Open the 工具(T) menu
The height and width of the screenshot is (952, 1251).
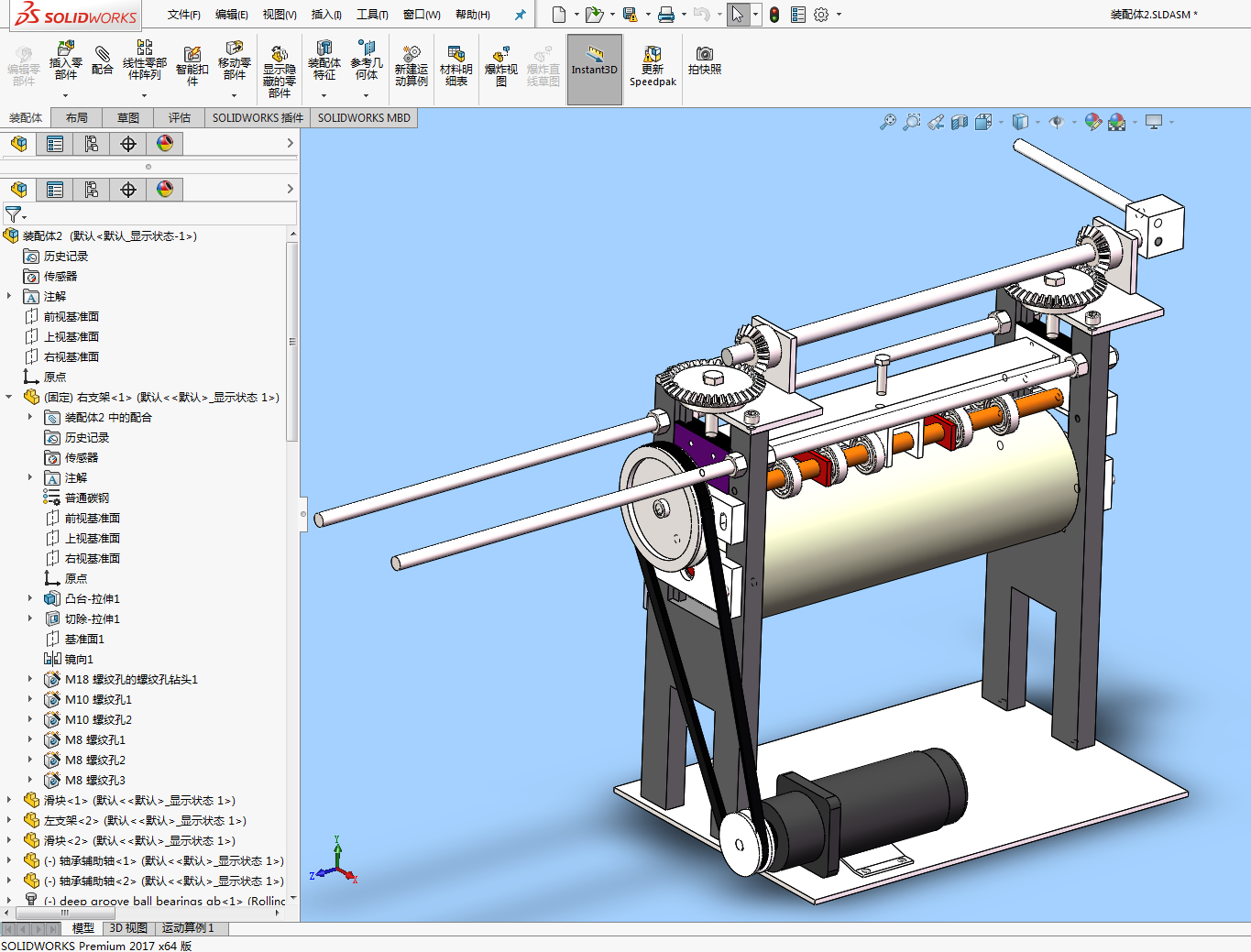(372, 15)
